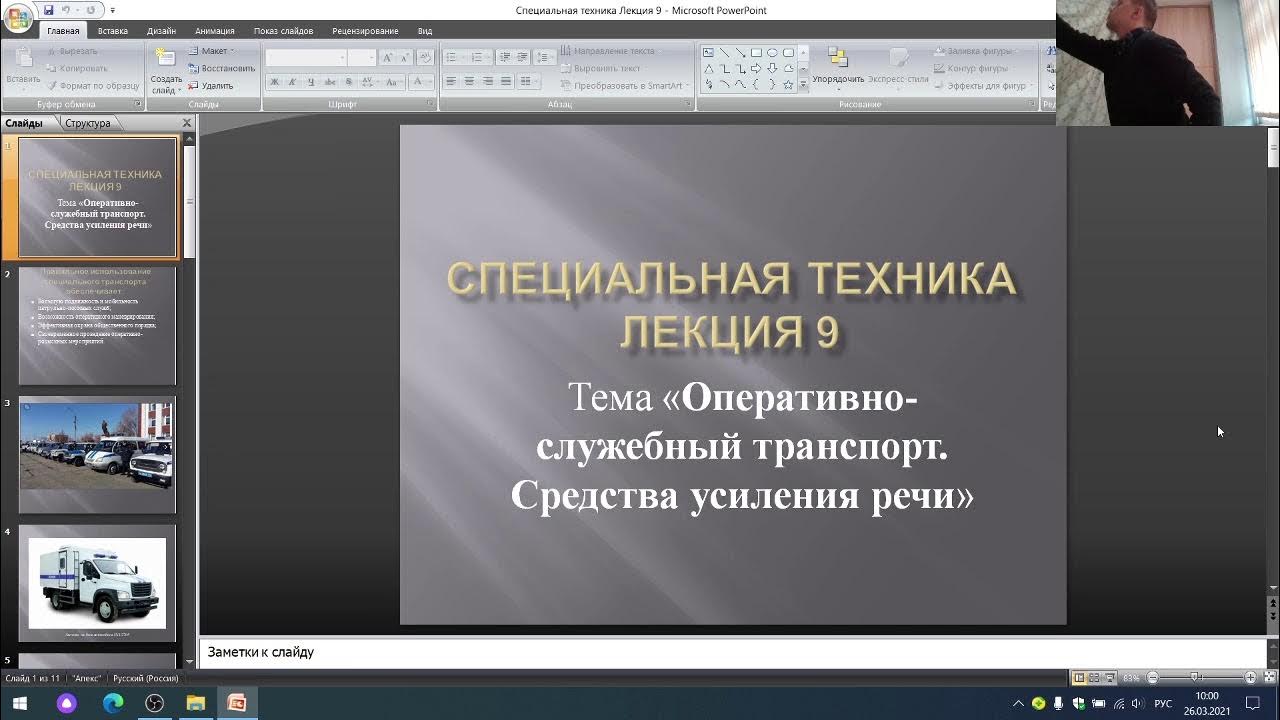The height and width of the screenshot is (720, 1280).
Task: Click the Заметки к слайду notes field
Action: tap(733, 652)
